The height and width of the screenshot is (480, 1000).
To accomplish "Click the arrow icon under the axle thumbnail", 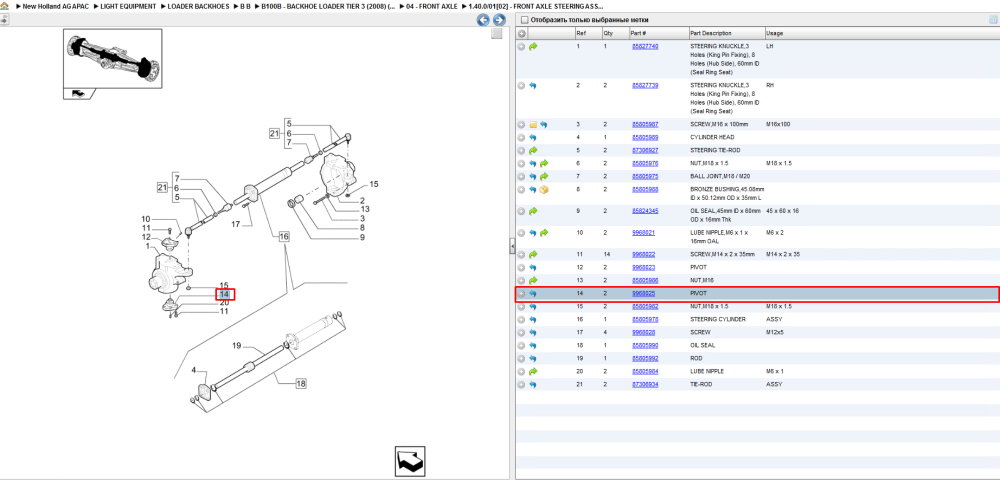I will [x=78, y=93].
